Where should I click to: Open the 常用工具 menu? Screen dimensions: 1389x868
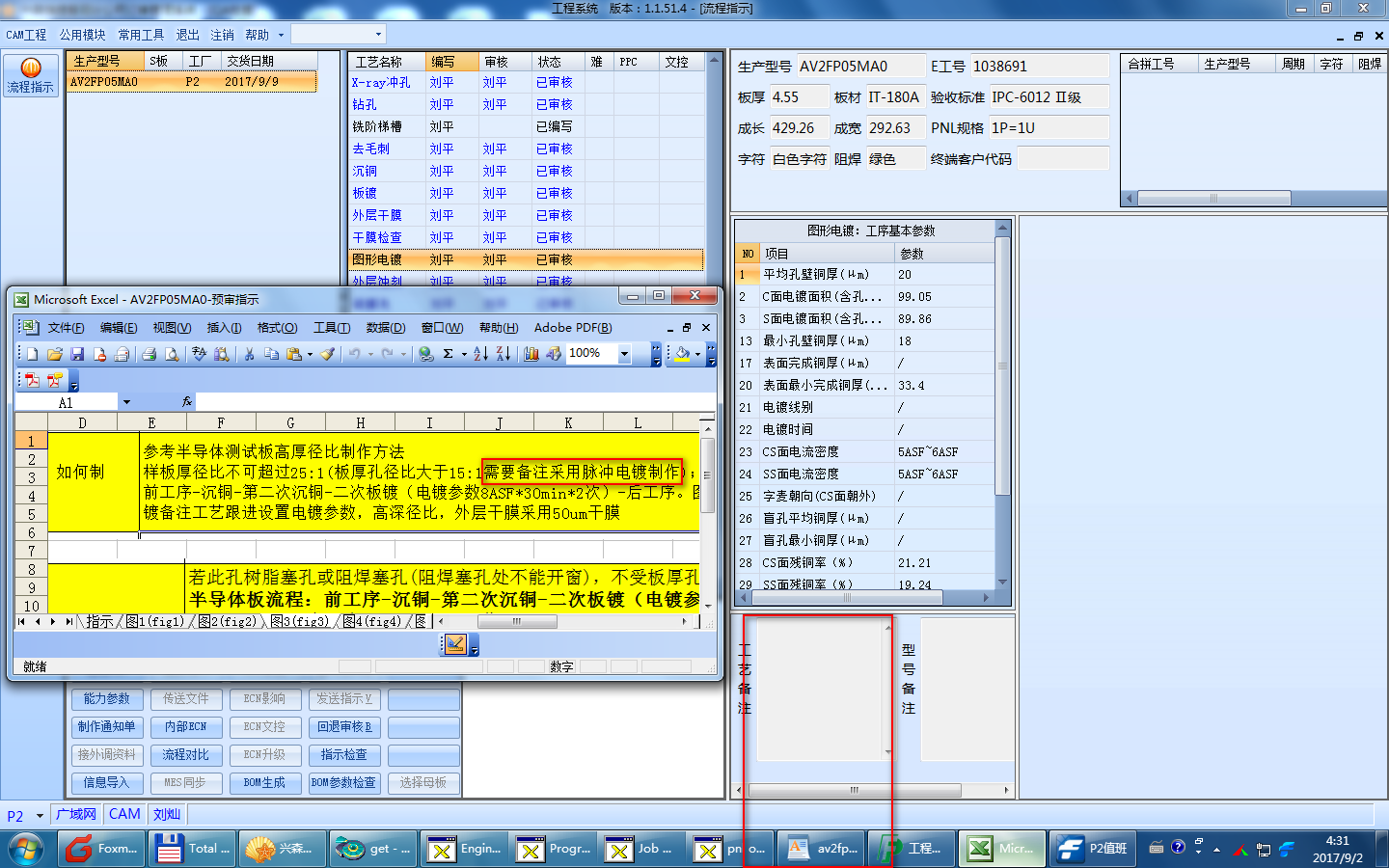click(141, 35)
